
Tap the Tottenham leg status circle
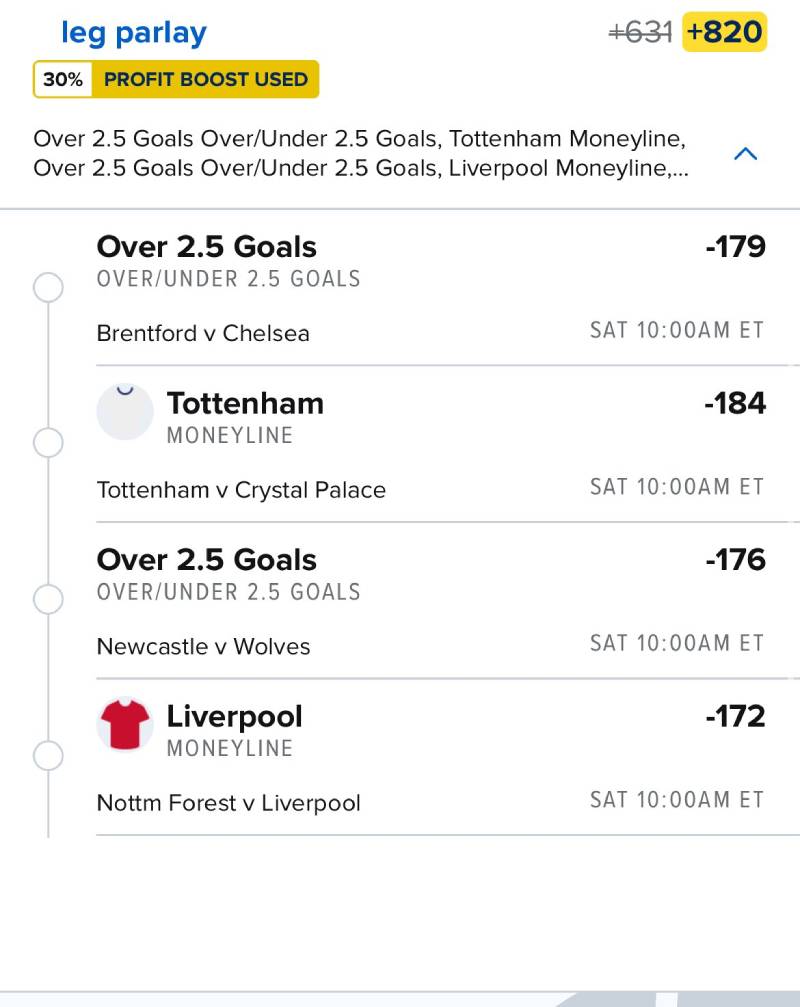48,443
